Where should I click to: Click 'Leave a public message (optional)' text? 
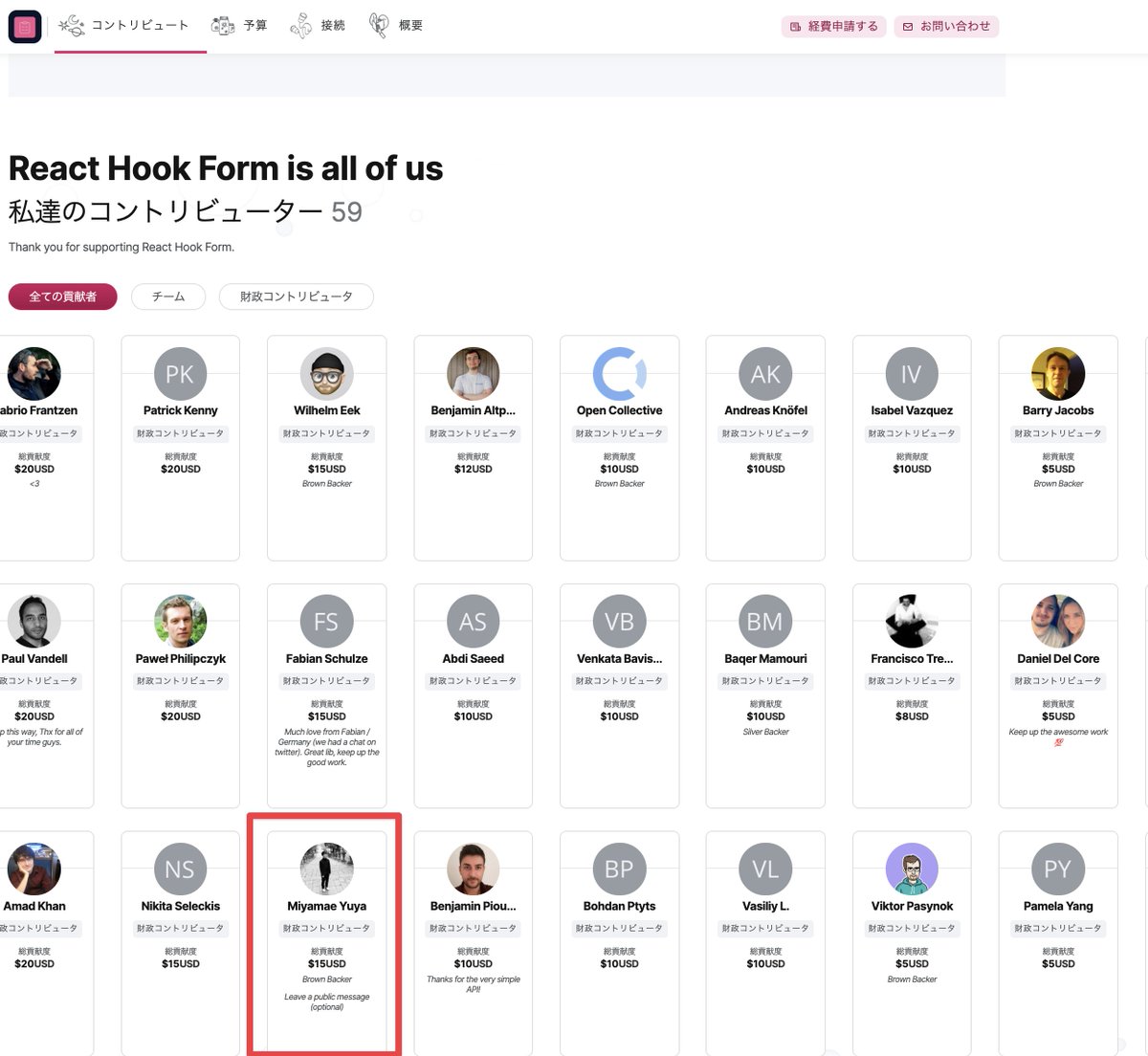tap(326, 1001)
